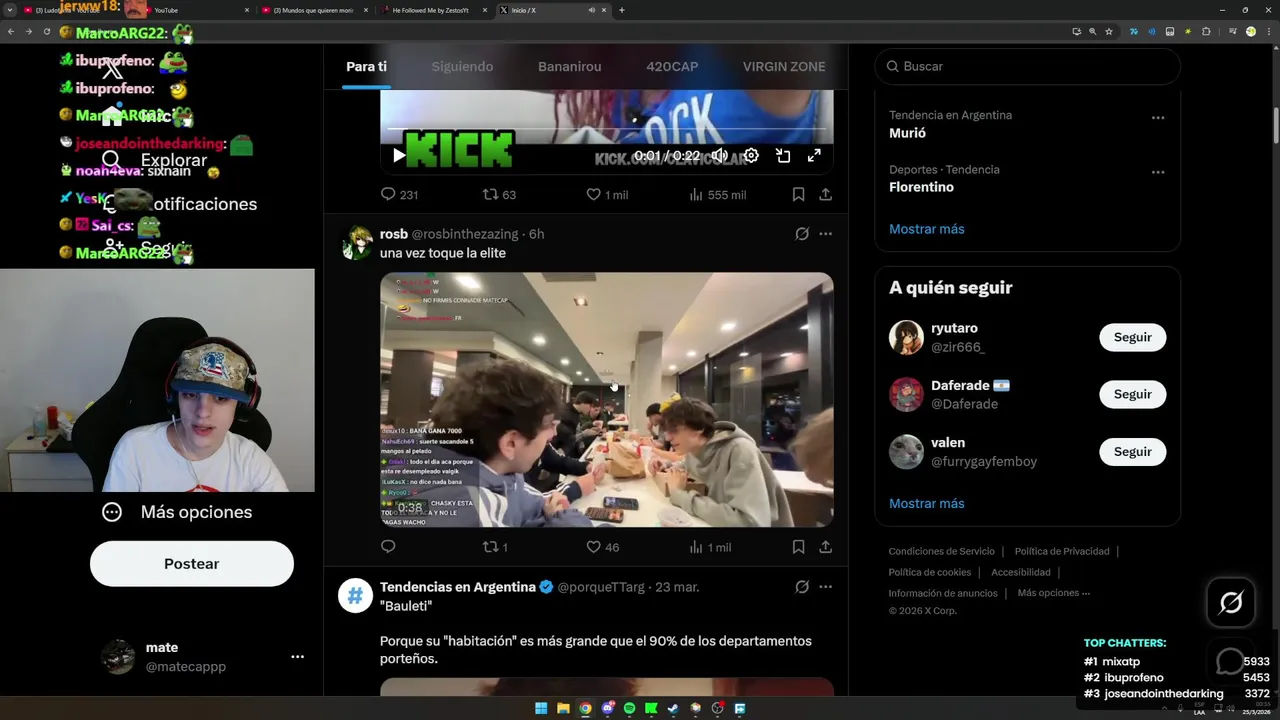Open Grok icon on rosb's post
Image resolution: width=1280 pixels, height=720 pixels.
tap(801, 234)
